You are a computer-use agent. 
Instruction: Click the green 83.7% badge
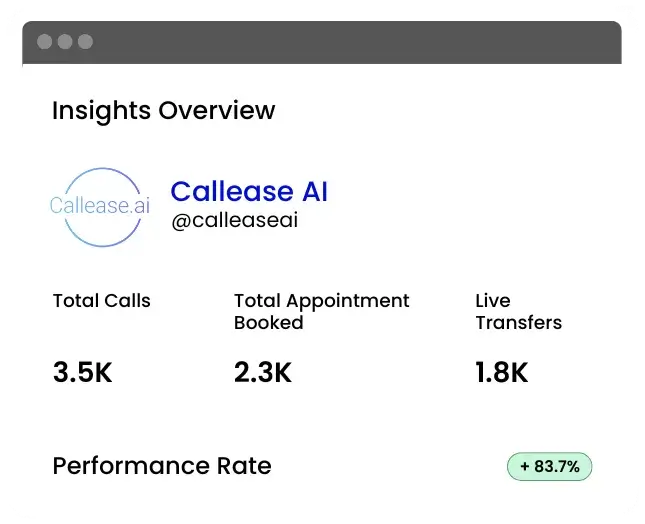point(550,467)
